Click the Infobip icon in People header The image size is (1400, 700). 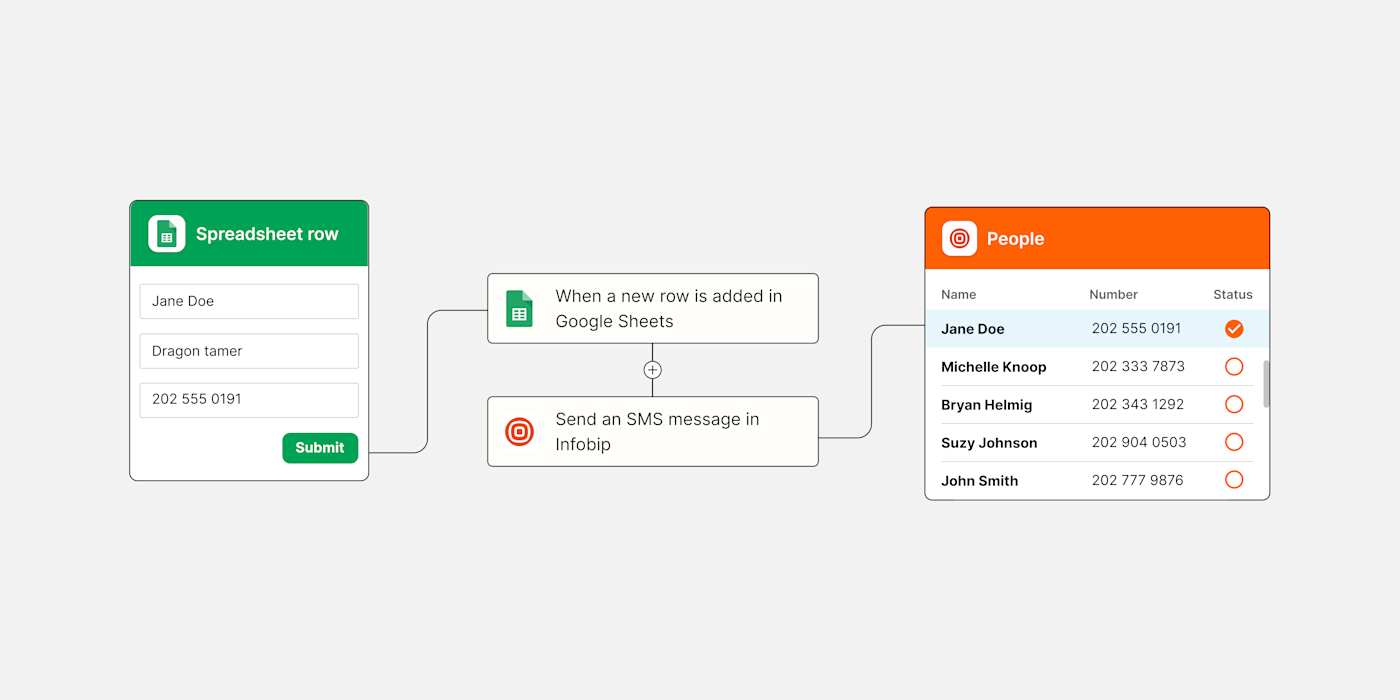coord(959,239)
